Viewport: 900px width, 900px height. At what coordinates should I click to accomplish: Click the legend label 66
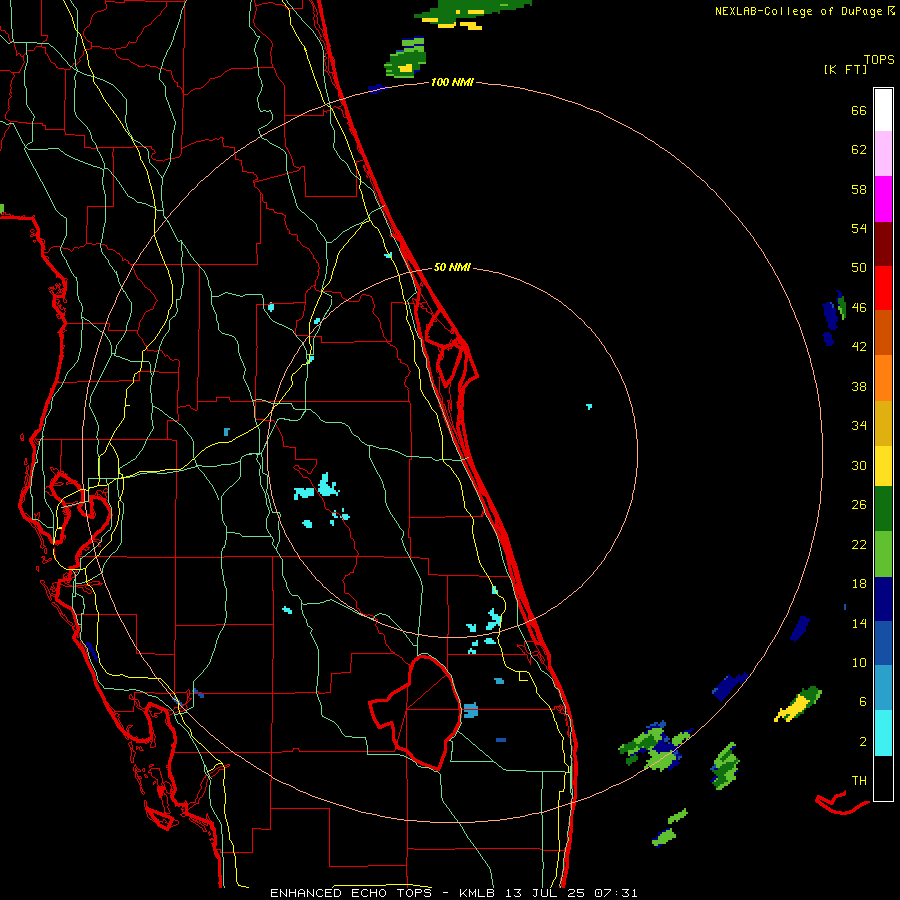[859, 111]
